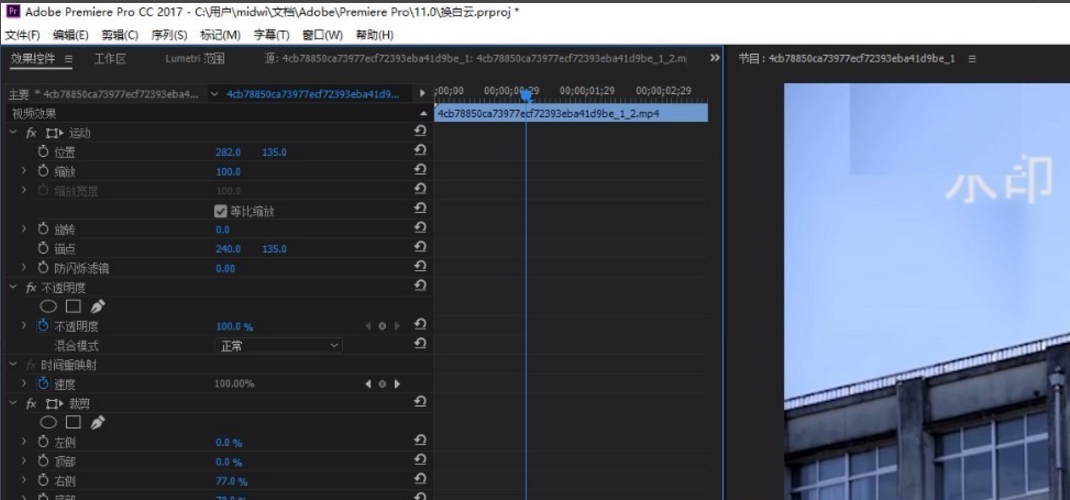Open the 剪辑(C) menu
Image resolution: width=1070 pixels, height=500 pixels.
point(120,35)
